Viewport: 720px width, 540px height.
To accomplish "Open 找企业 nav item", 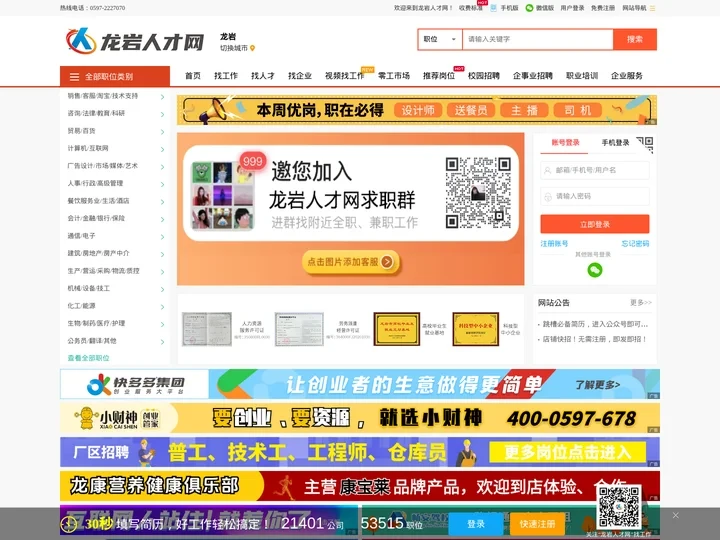I will 300,76.
